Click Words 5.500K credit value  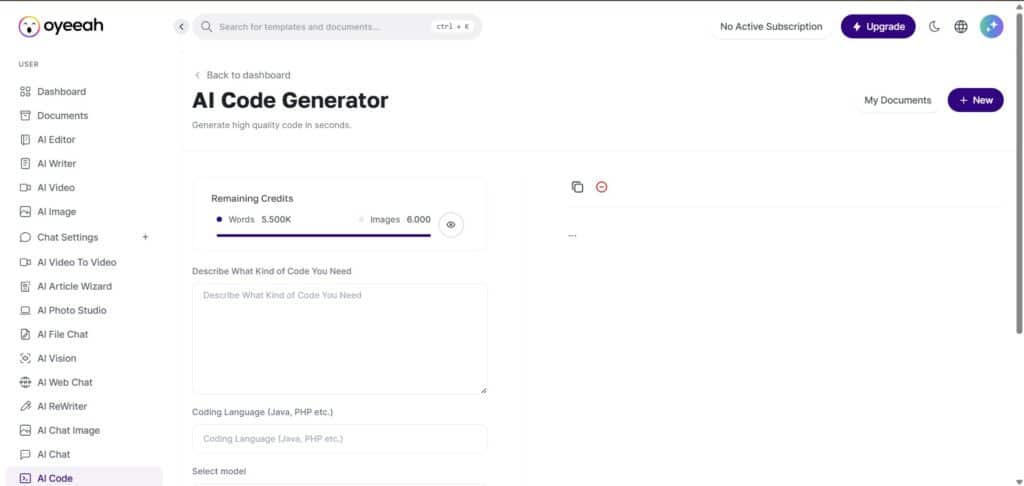tap(276, 219)
